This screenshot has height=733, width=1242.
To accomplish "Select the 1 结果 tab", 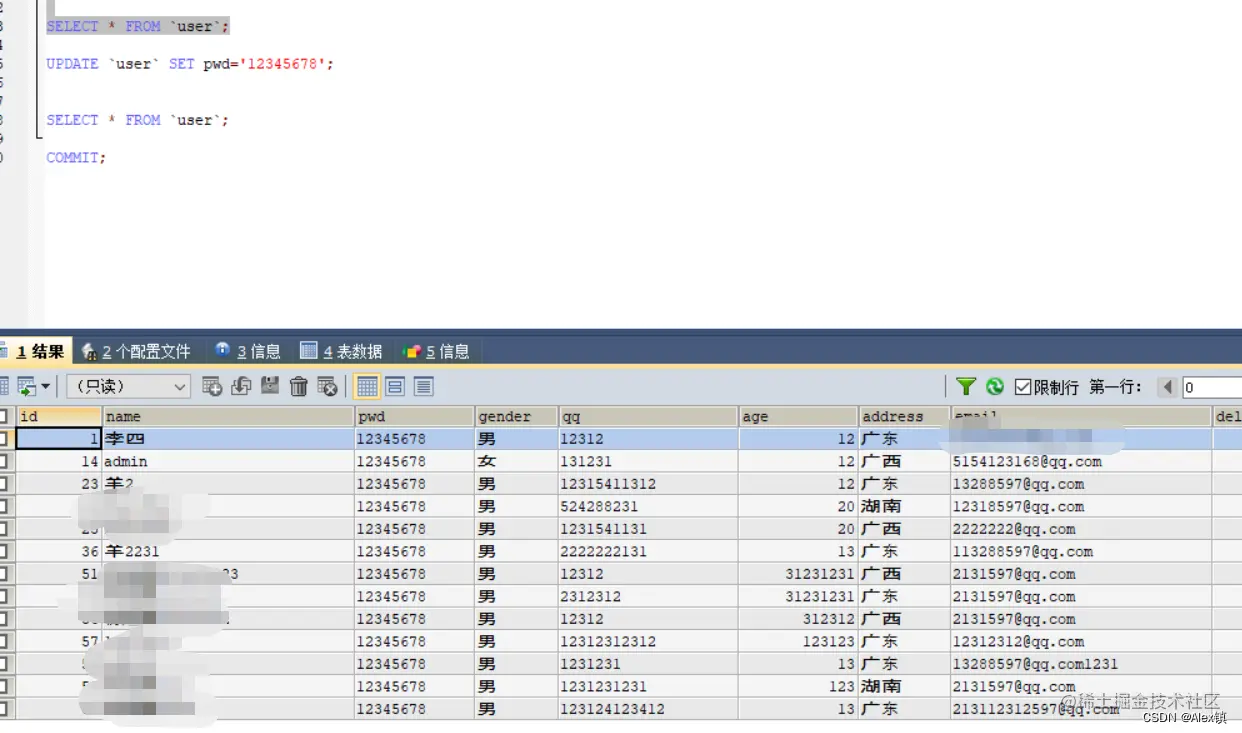I will [x=34, y=351].
